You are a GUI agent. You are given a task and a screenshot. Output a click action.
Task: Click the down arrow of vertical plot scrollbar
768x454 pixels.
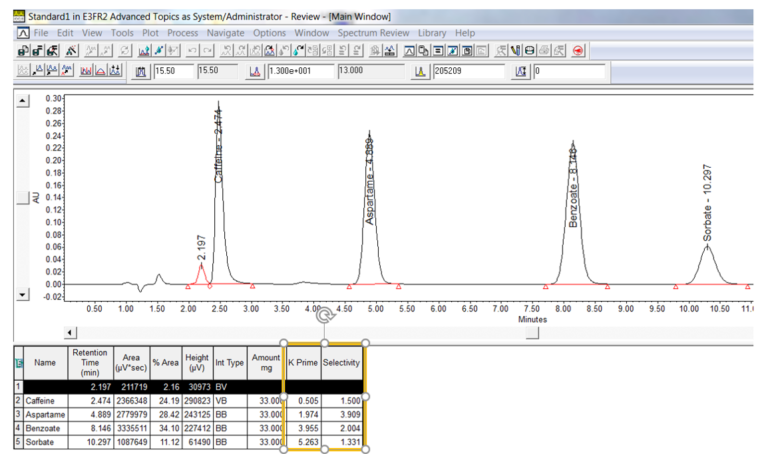pos(23,294)
